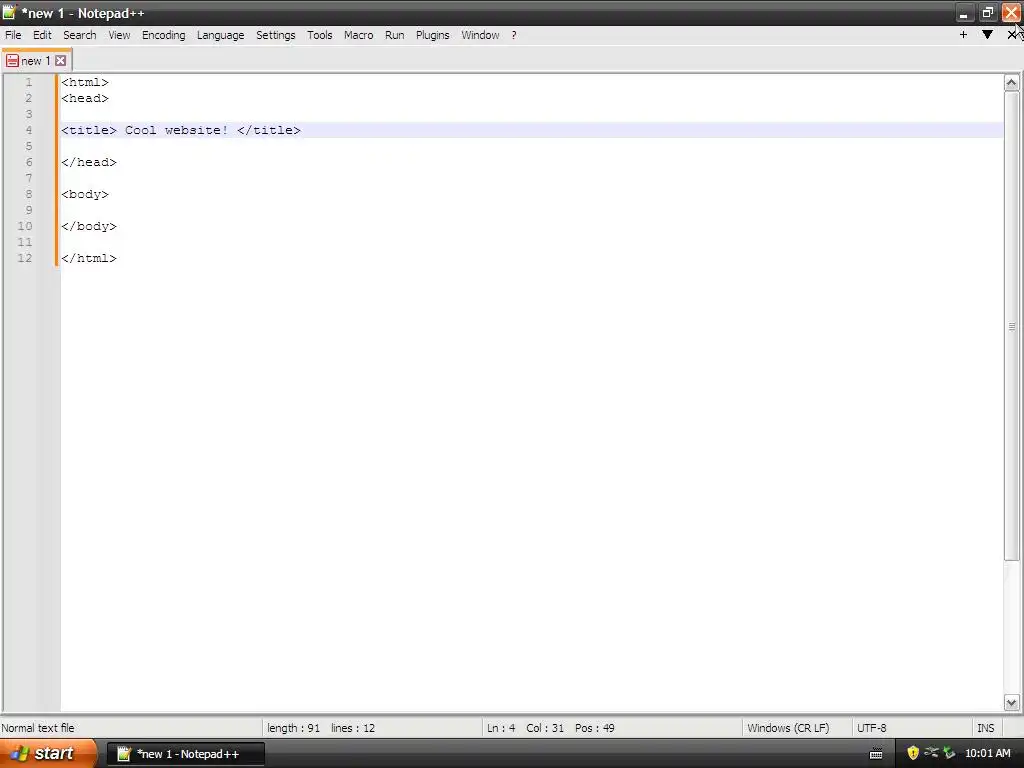Click line number 12 in the margin

click(x=25, y=258)
